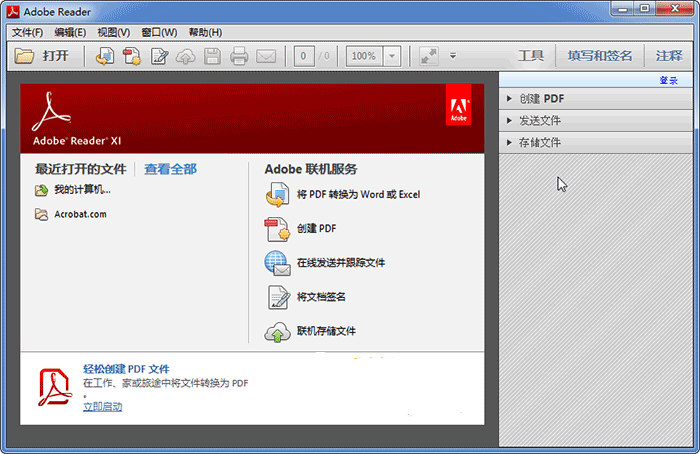
Task: Switch to the 注释 pane tab
Action: (669, 56)
